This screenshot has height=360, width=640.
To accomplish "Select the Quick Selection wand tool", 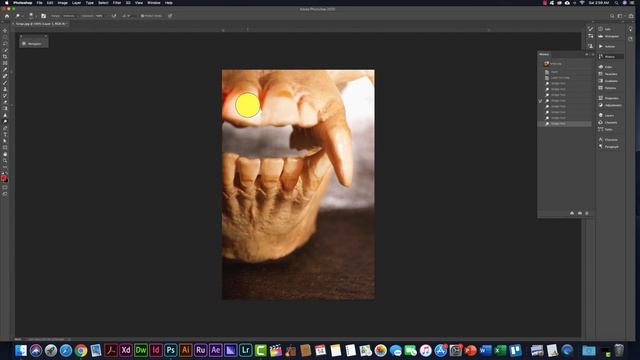I will [x=5, y=50].
